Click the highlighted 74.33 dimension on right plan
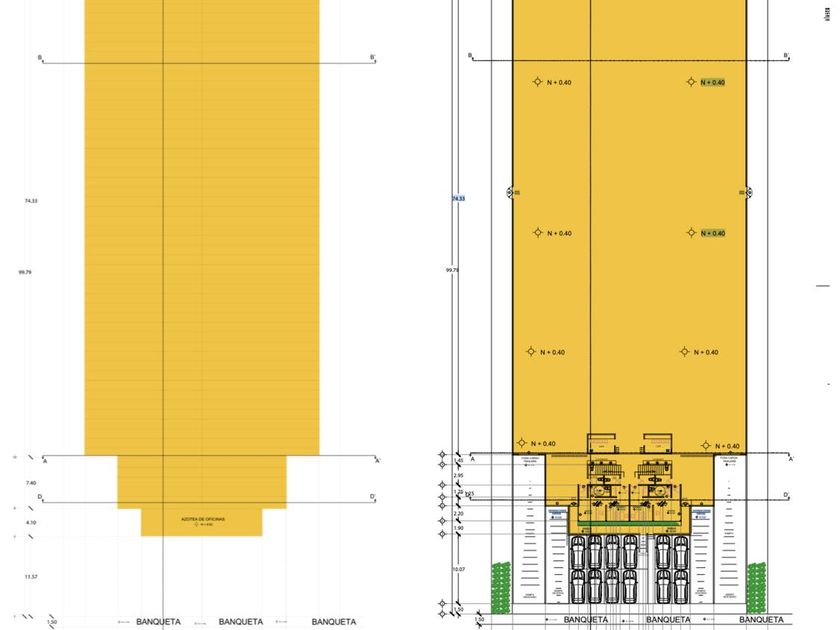 pyautogui.click(x=459, y=198)
